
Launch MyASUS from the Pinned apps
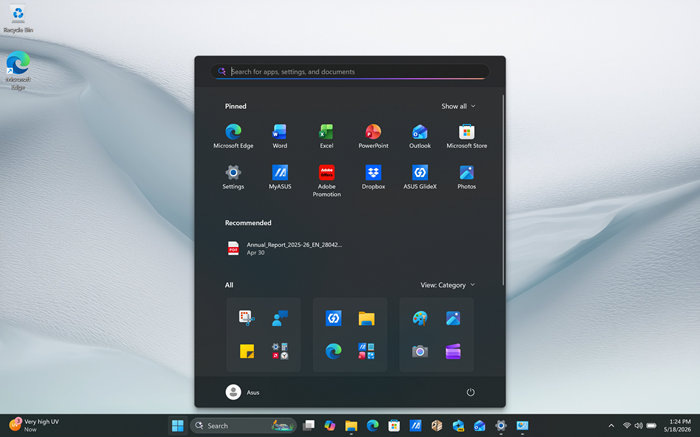(280, 177)
